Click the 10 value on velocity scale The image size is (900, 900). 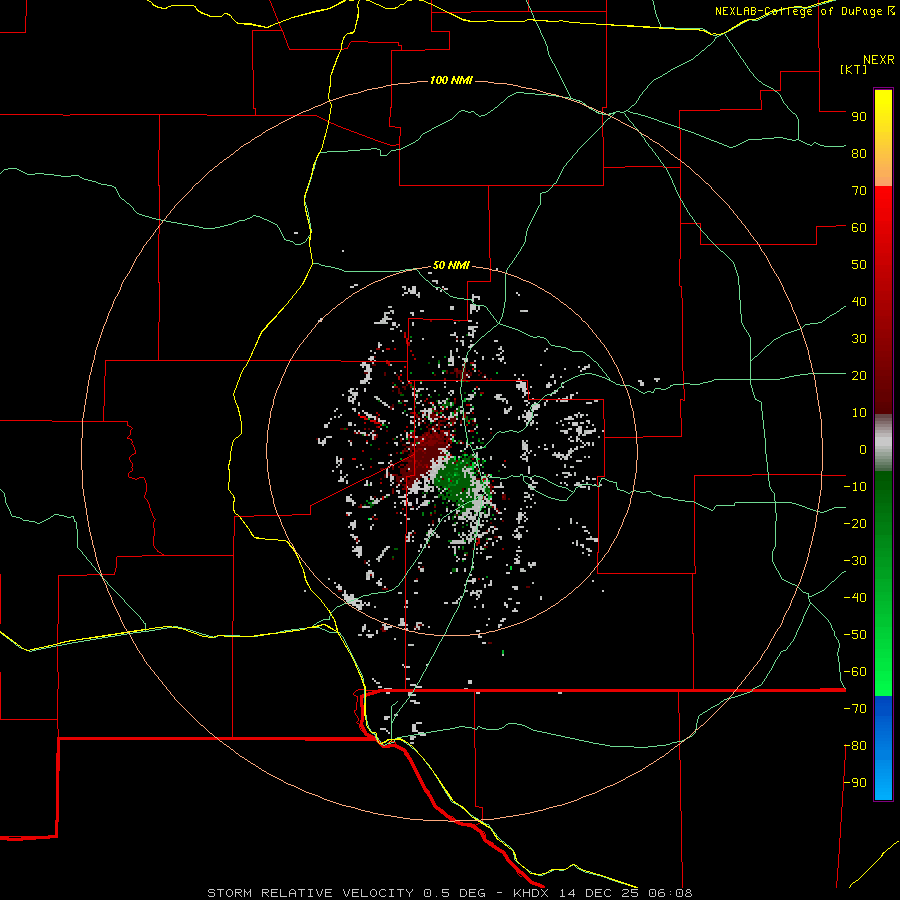(859, 413)
